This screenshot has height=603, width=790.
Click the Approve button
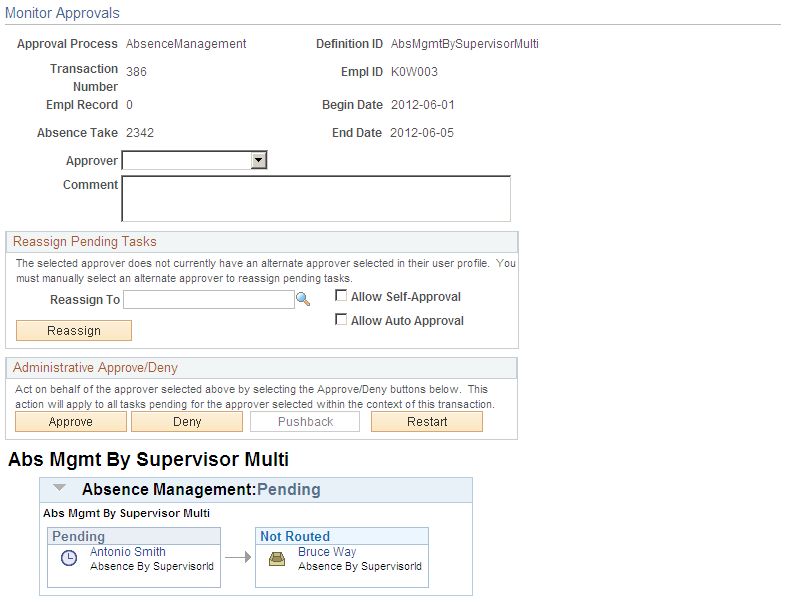click(x=71, y=422)
